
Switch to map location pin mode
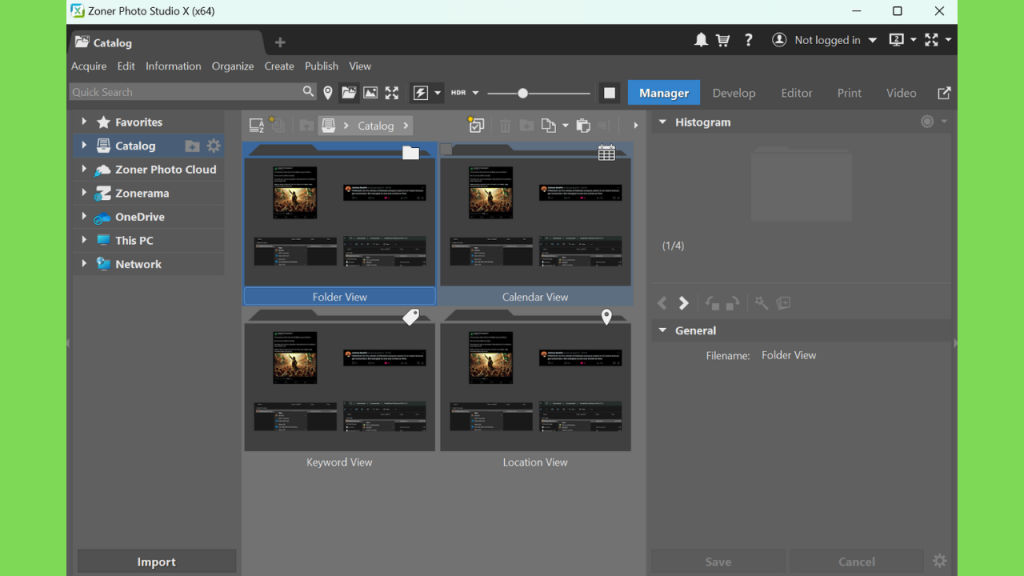pos(328,93)
